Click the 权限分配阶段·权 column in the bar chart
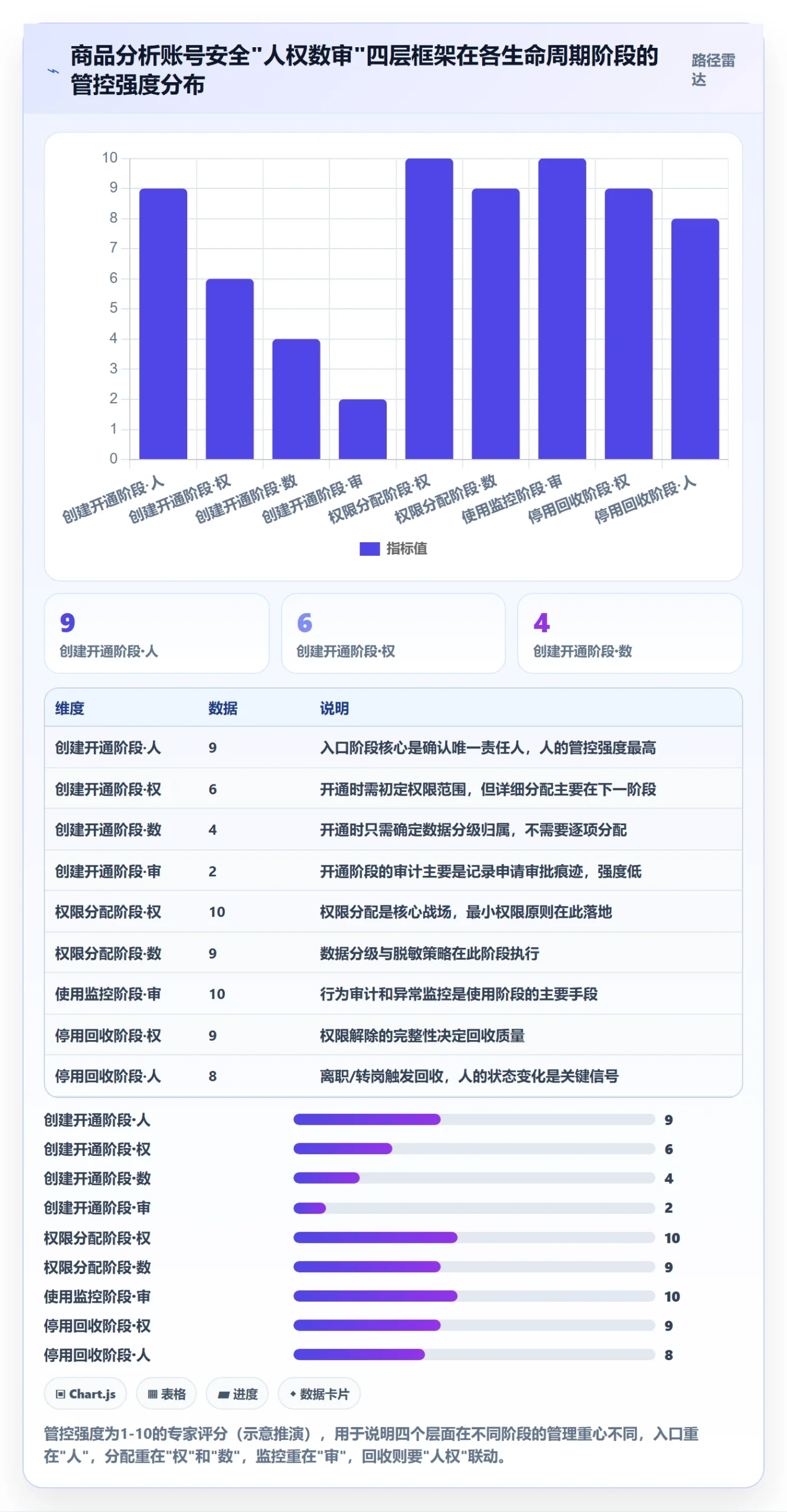Image resolution: width=787 pixels, height=1512 pixels. tap(429, 308)
